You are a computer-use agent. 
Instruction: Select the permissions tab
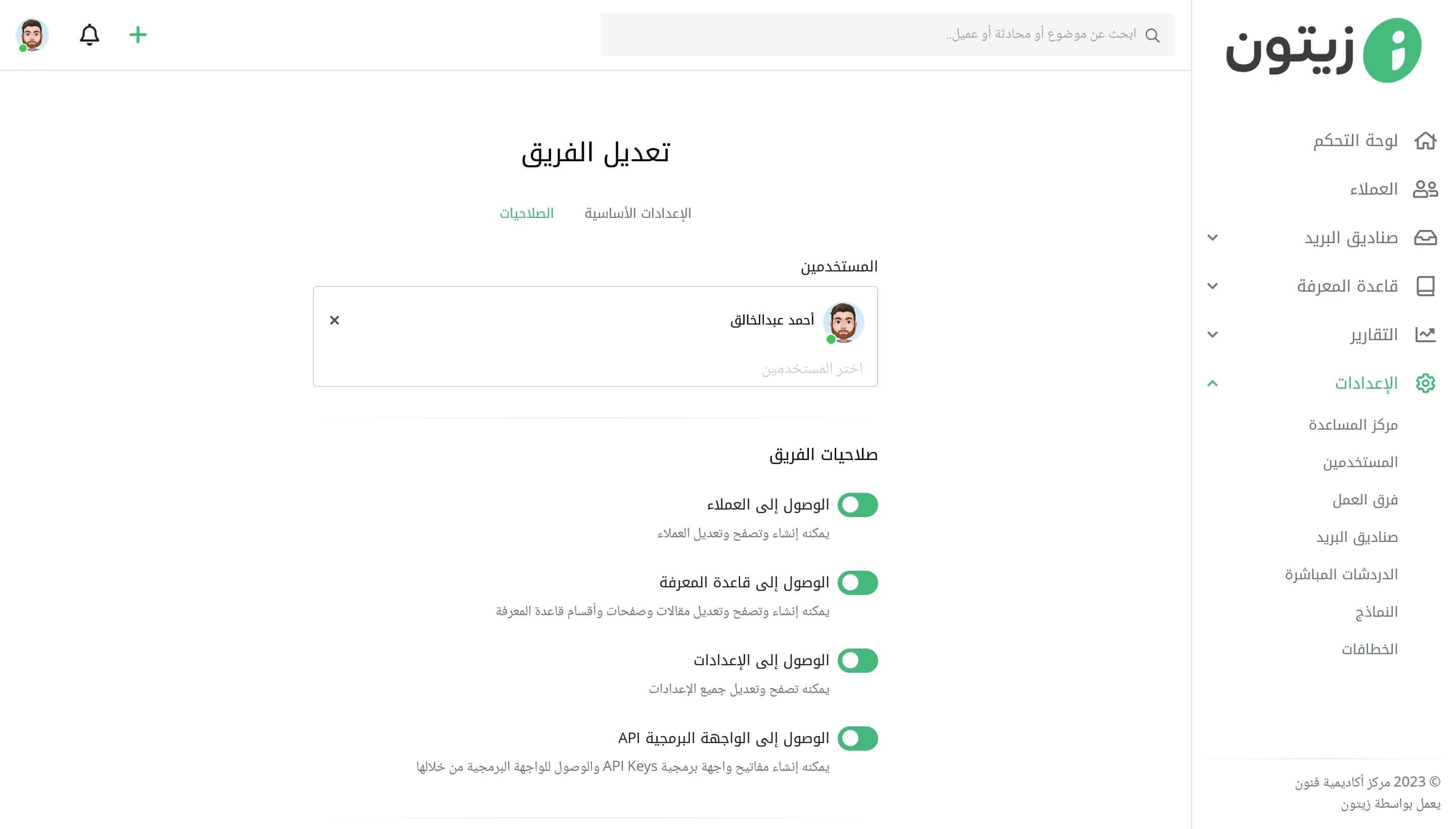(x=527, y=213)
